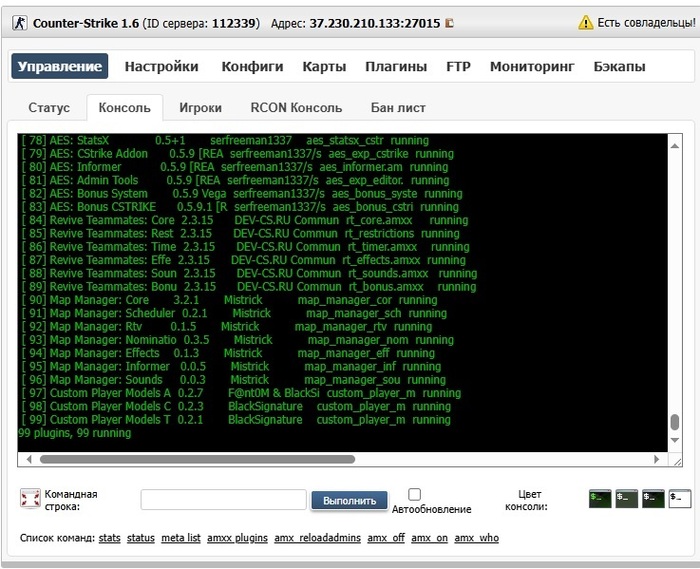Click the copy address icon
The width and height of the screenshot is (700, 569).
click(449, 23)
